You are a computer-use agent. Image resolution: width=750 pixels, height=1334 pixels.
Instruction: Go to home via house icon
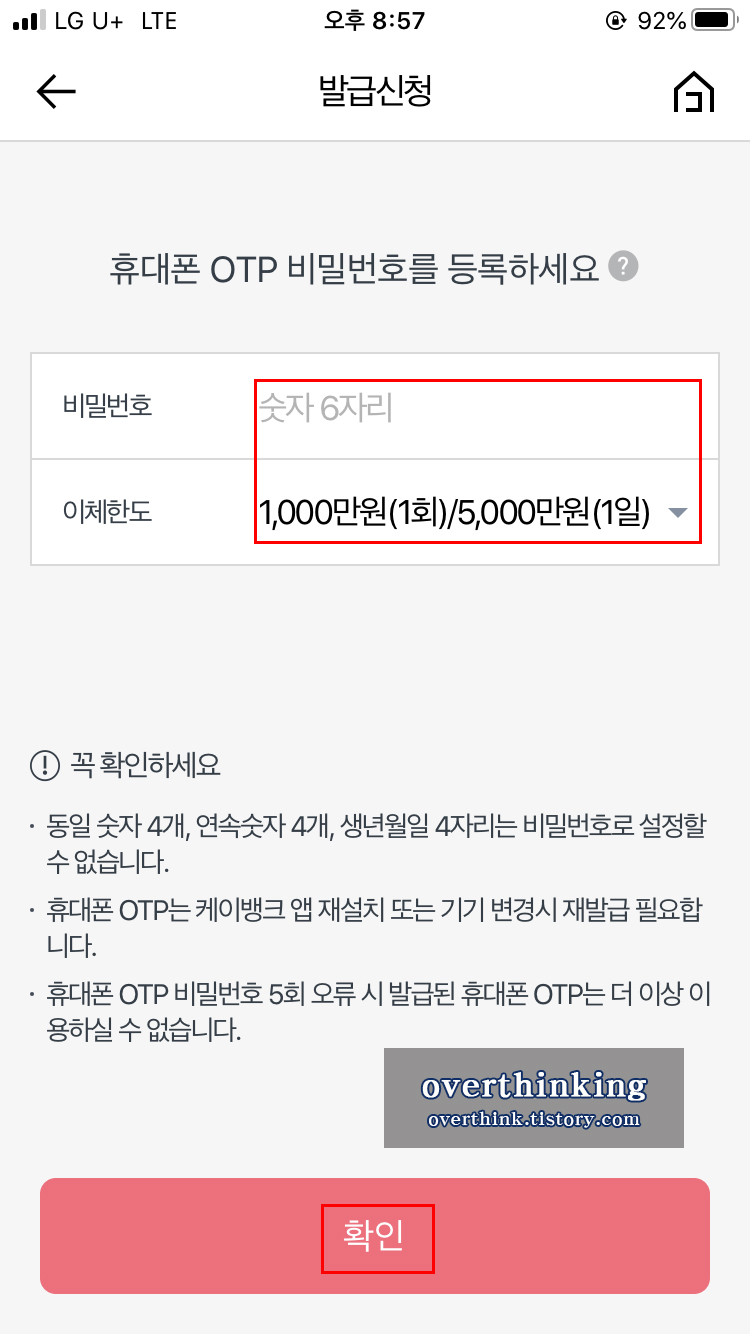694,92
